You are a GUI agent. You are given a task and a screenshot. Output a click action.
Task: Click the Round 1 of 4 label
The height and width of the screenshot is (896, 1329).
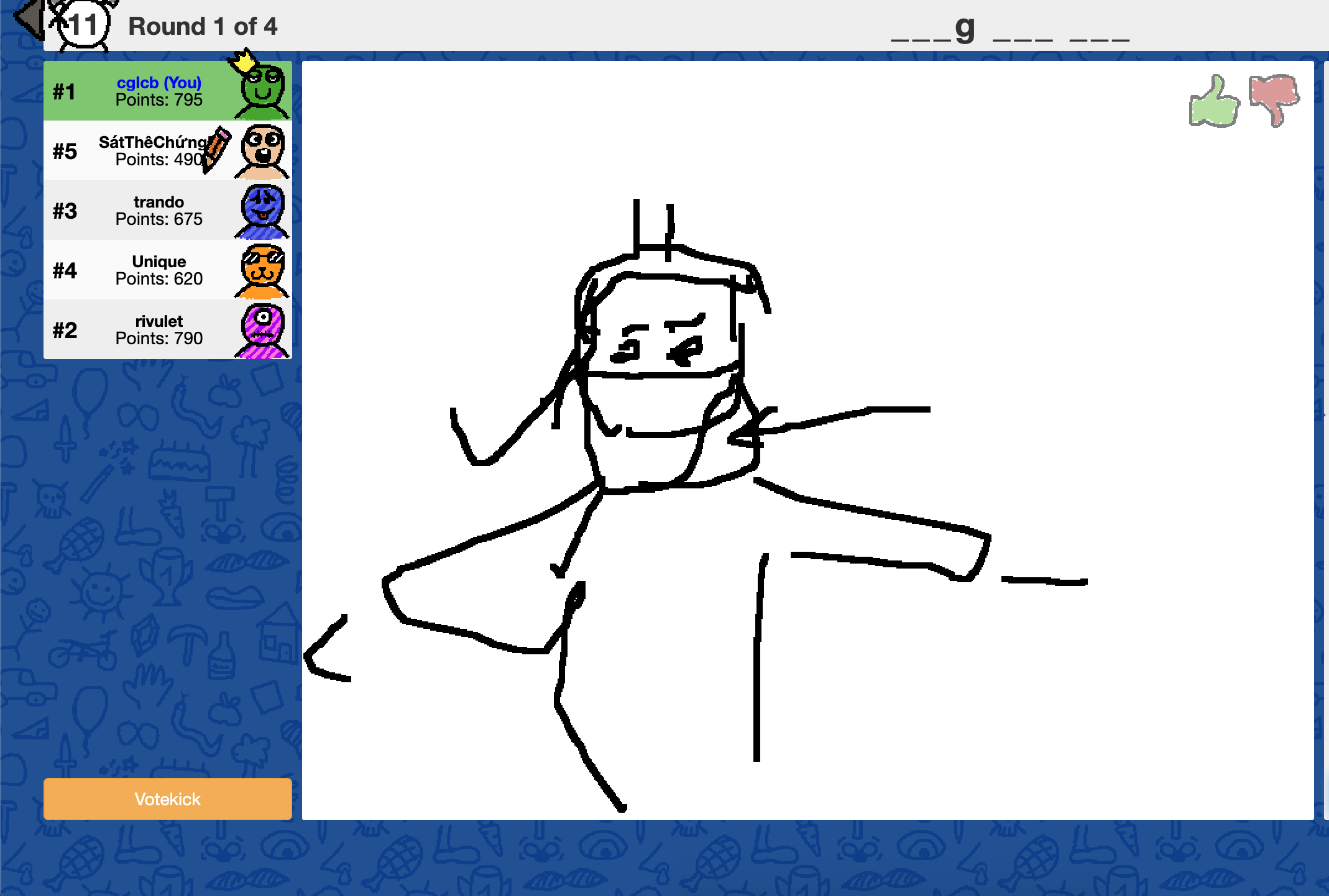click(203, 26)
